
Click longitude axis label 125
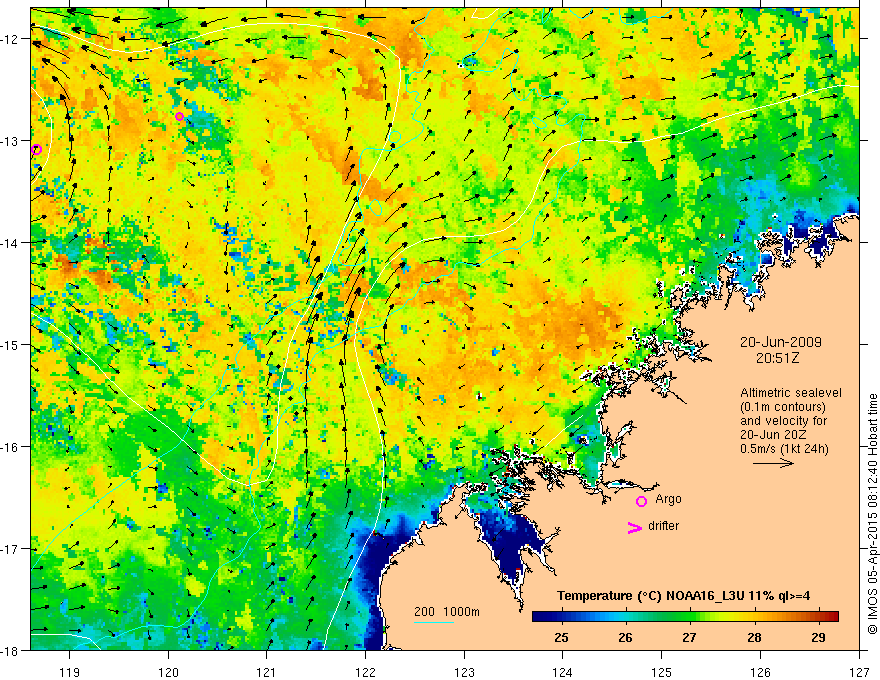[x=662, y=672]
